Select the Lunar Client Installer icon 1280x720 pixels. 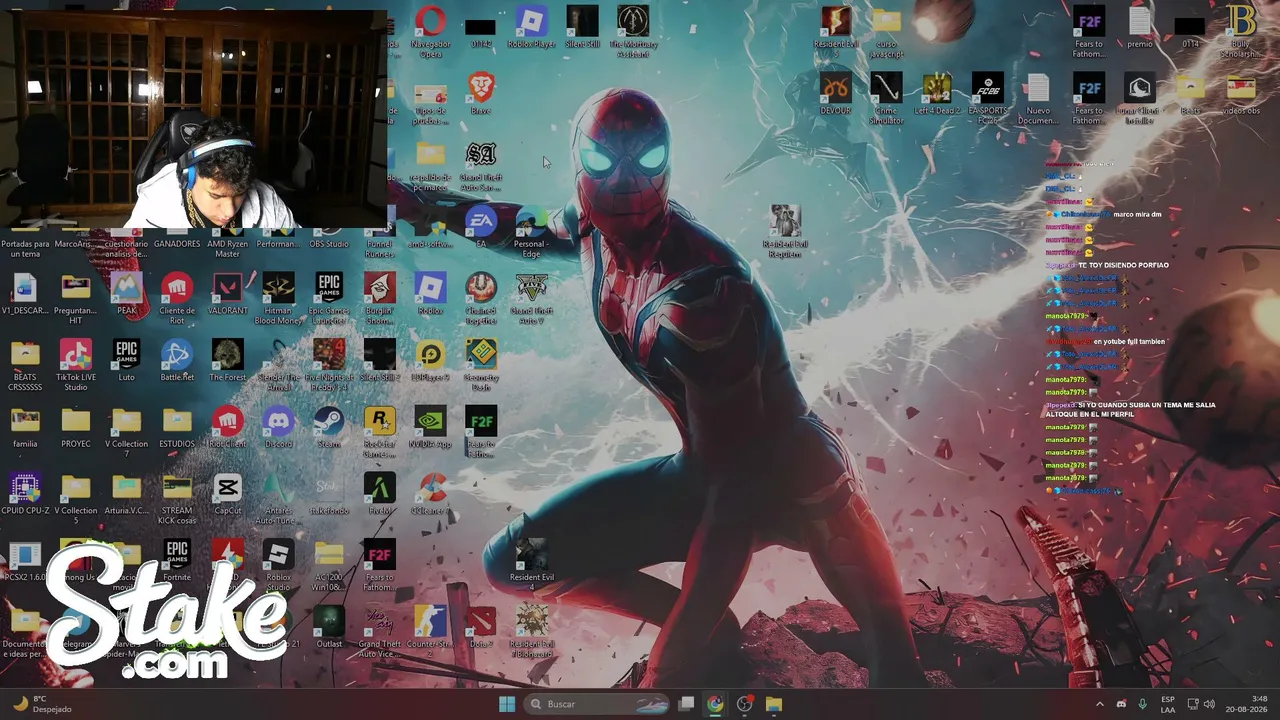tap(1139, 98)
